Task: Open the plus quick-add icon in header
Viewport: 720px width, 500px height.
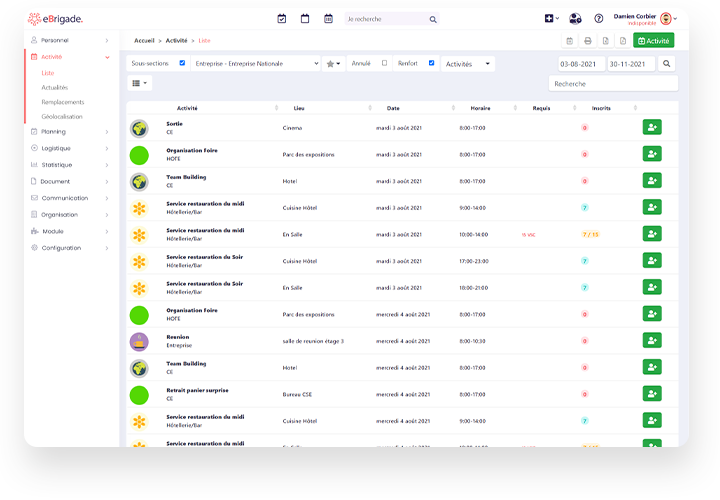Action: click(x=549, y=18)
